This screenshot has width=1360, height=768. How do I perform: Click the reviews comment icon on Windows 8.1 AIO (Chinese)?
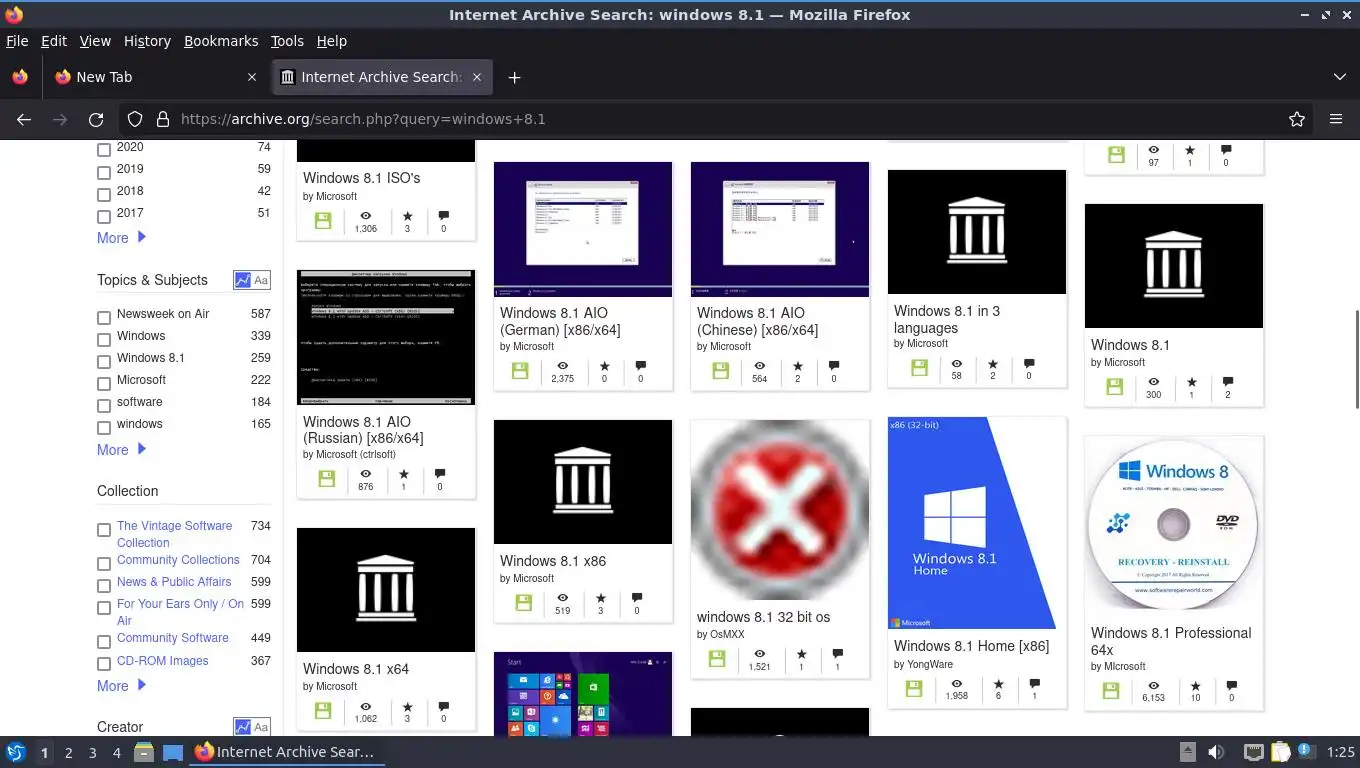[834, 365]
